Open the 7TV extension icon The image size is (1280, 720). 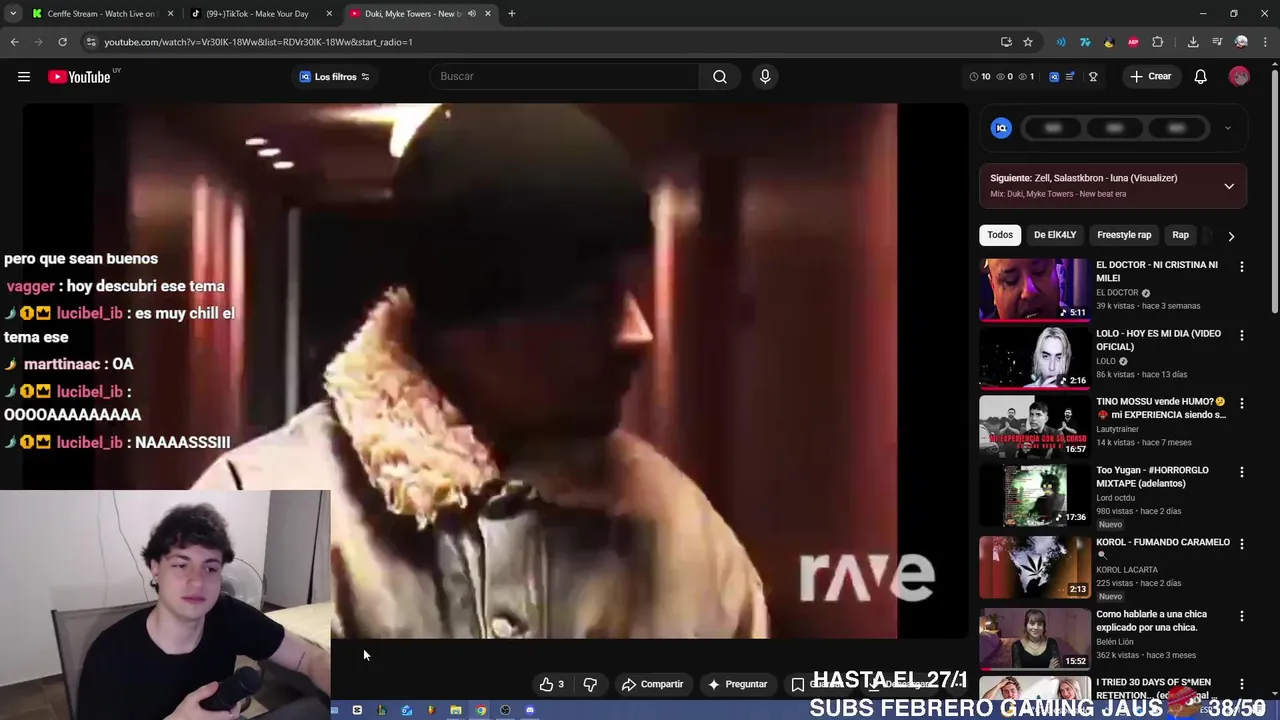point(1085,42)
